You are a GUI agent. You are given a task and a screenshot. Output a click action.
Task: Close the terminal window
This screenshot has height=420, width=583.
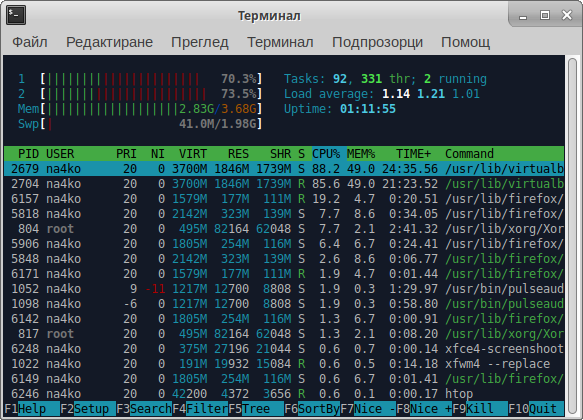(x=567, y=15)
